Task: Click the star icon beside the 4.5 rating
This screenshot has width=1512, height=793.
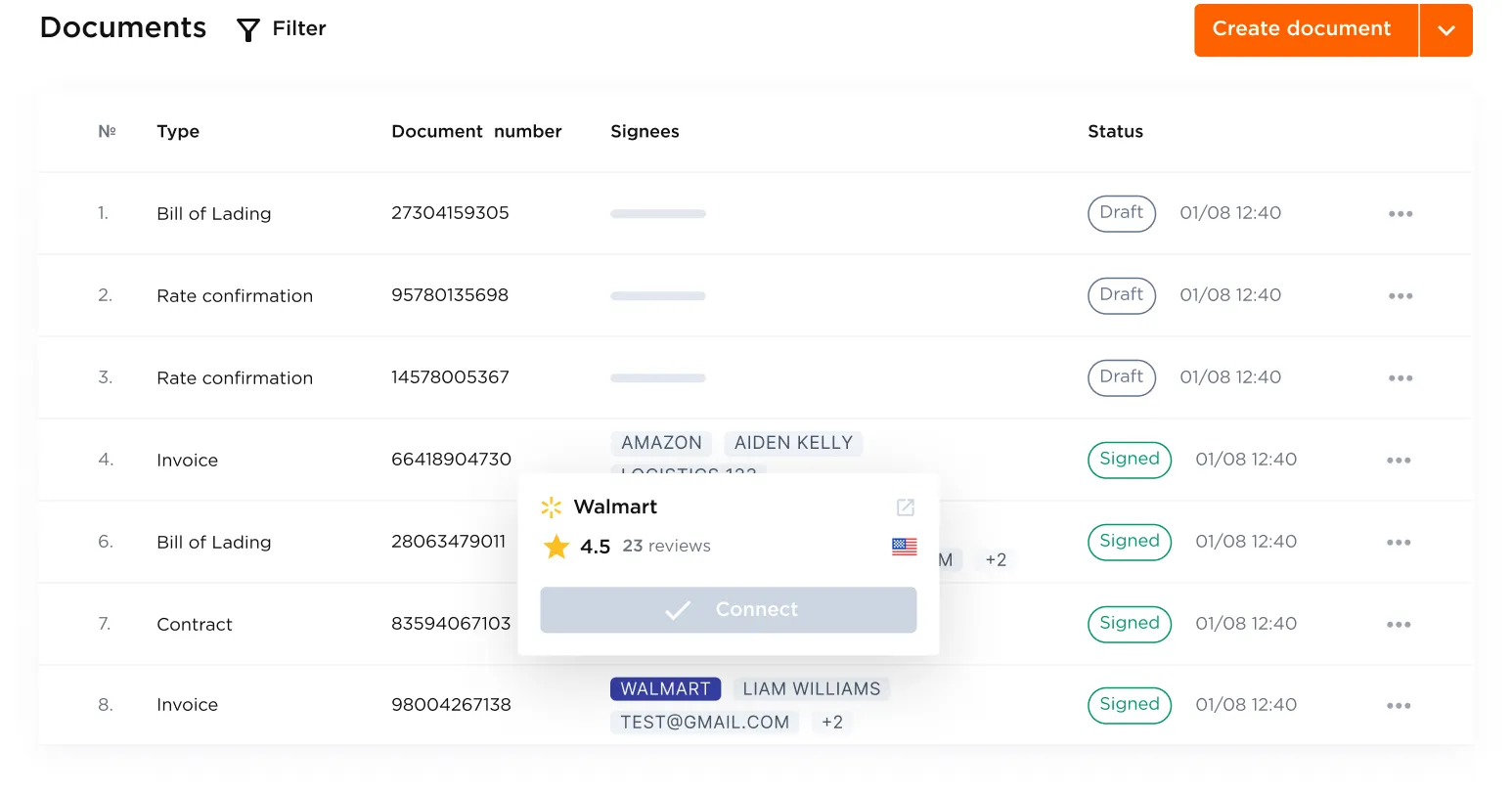Action: pos(556,546)
